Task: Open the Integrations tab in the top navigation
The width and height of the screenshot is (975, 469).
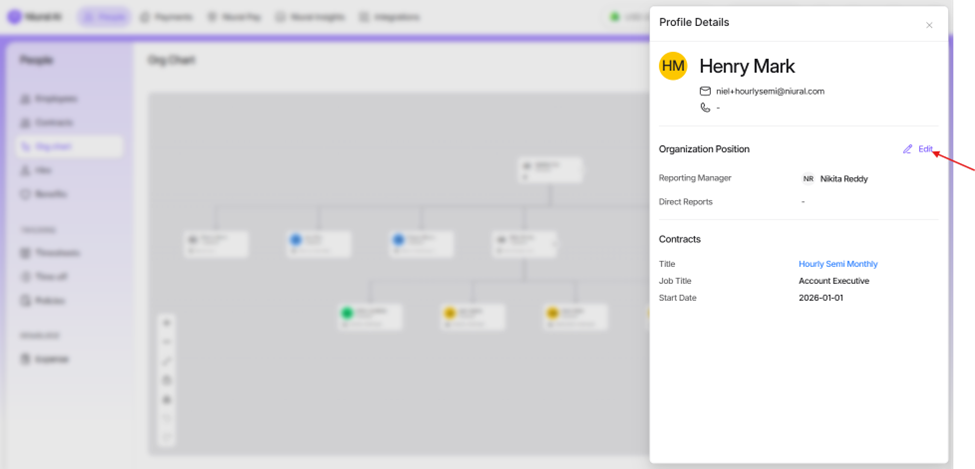Action: pyautogui.click(x=389, y=17)
